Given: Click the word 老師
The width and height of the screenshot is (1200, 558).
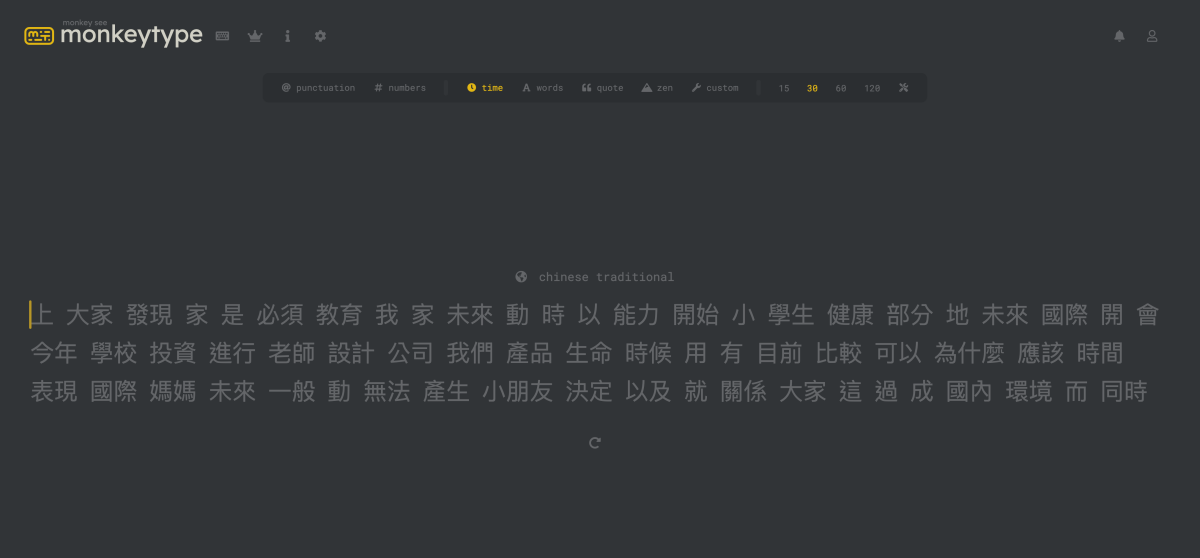Looking at the screenshot, I should point(292,353).
